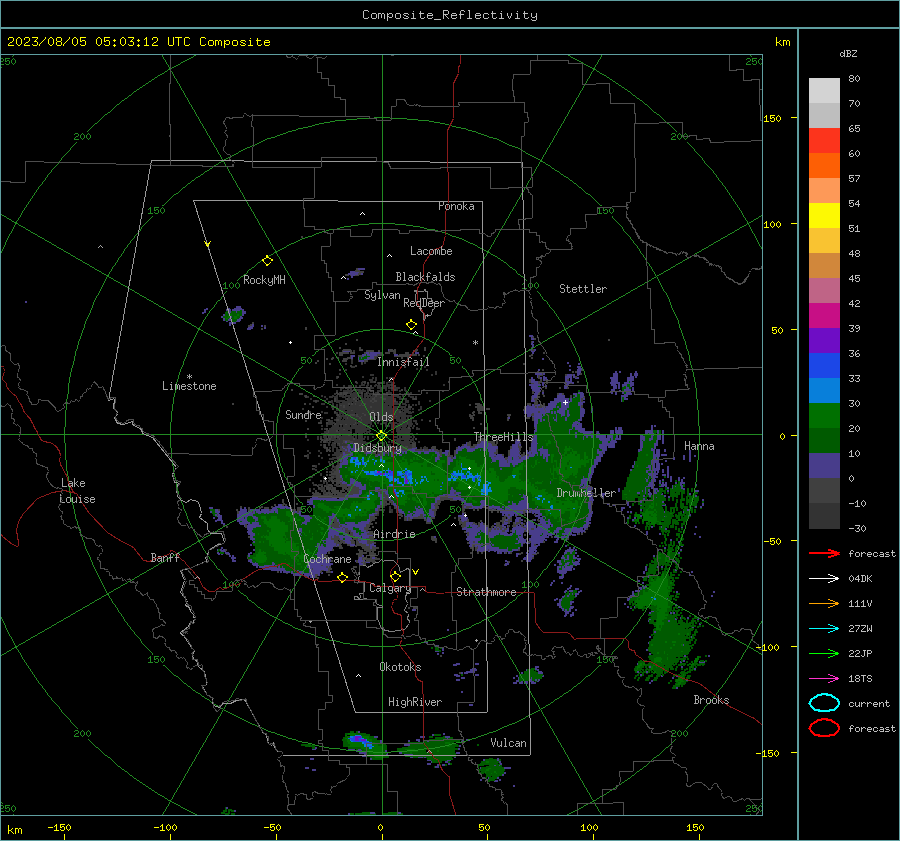Screen dimensions: 900x841
Task: Click the yellow diamond marker below Cochrane
Action: 343,577
